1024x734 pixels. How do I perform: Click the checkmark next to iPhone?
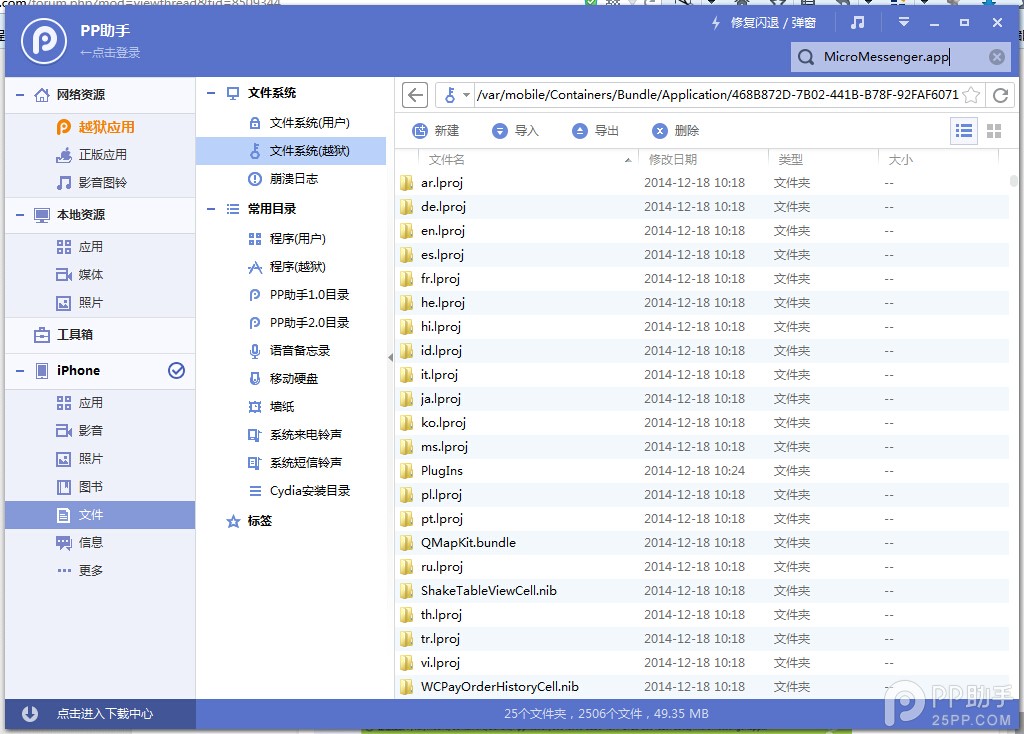point(177,370)
